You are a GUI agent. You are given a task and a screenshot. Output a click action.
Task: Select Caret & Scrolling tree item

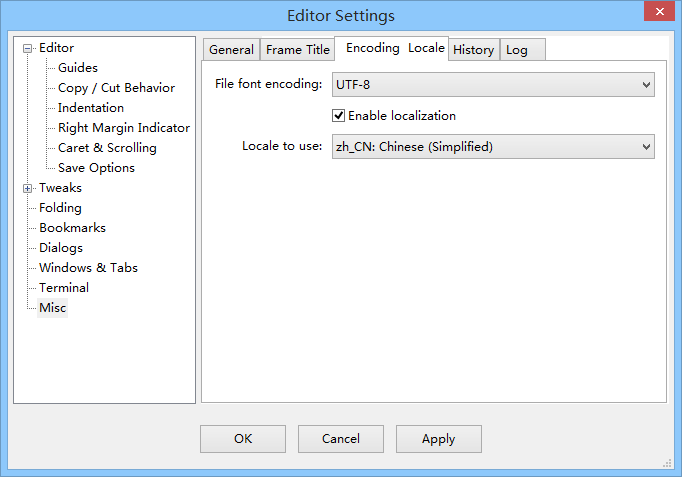pyautogui.click(x=107, y=148)
